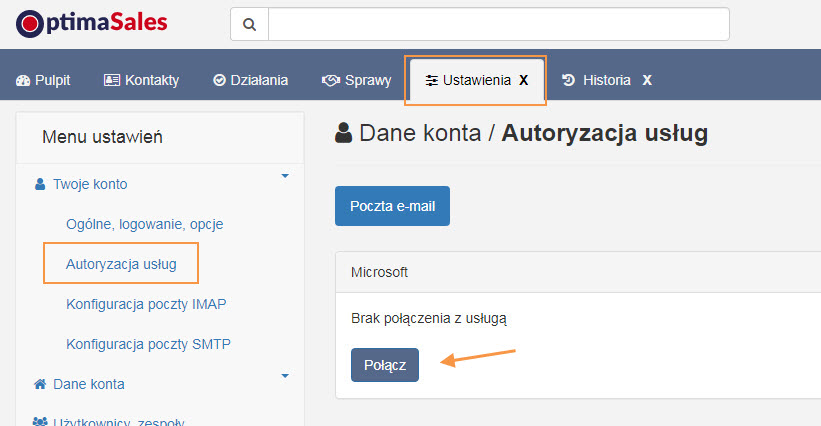Click the Sprawy handshake icon
This screenshot has height=426, width=821.
(331, 80)
